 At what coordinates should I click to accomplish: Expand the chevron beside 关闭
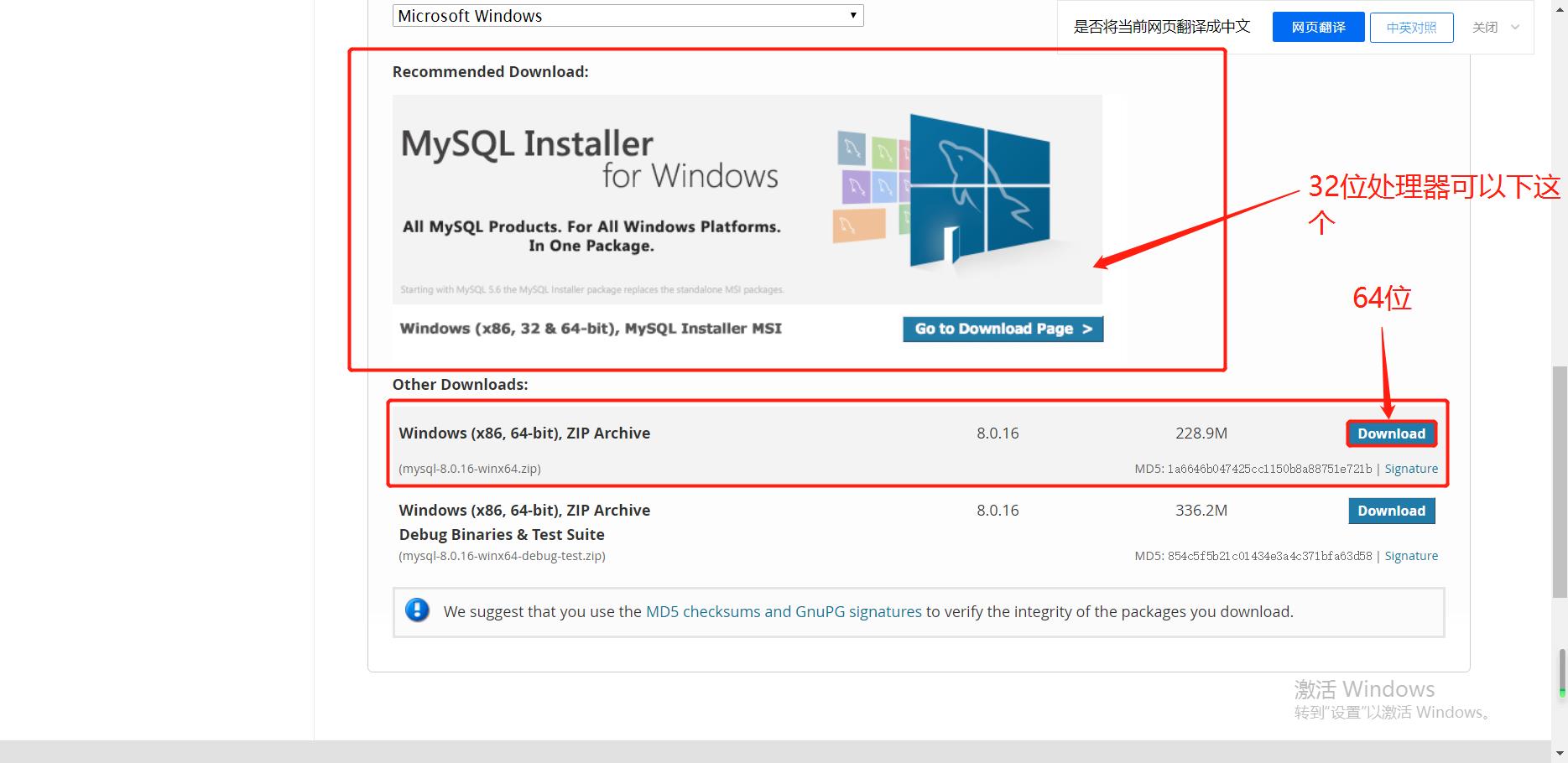(1515, 28)
